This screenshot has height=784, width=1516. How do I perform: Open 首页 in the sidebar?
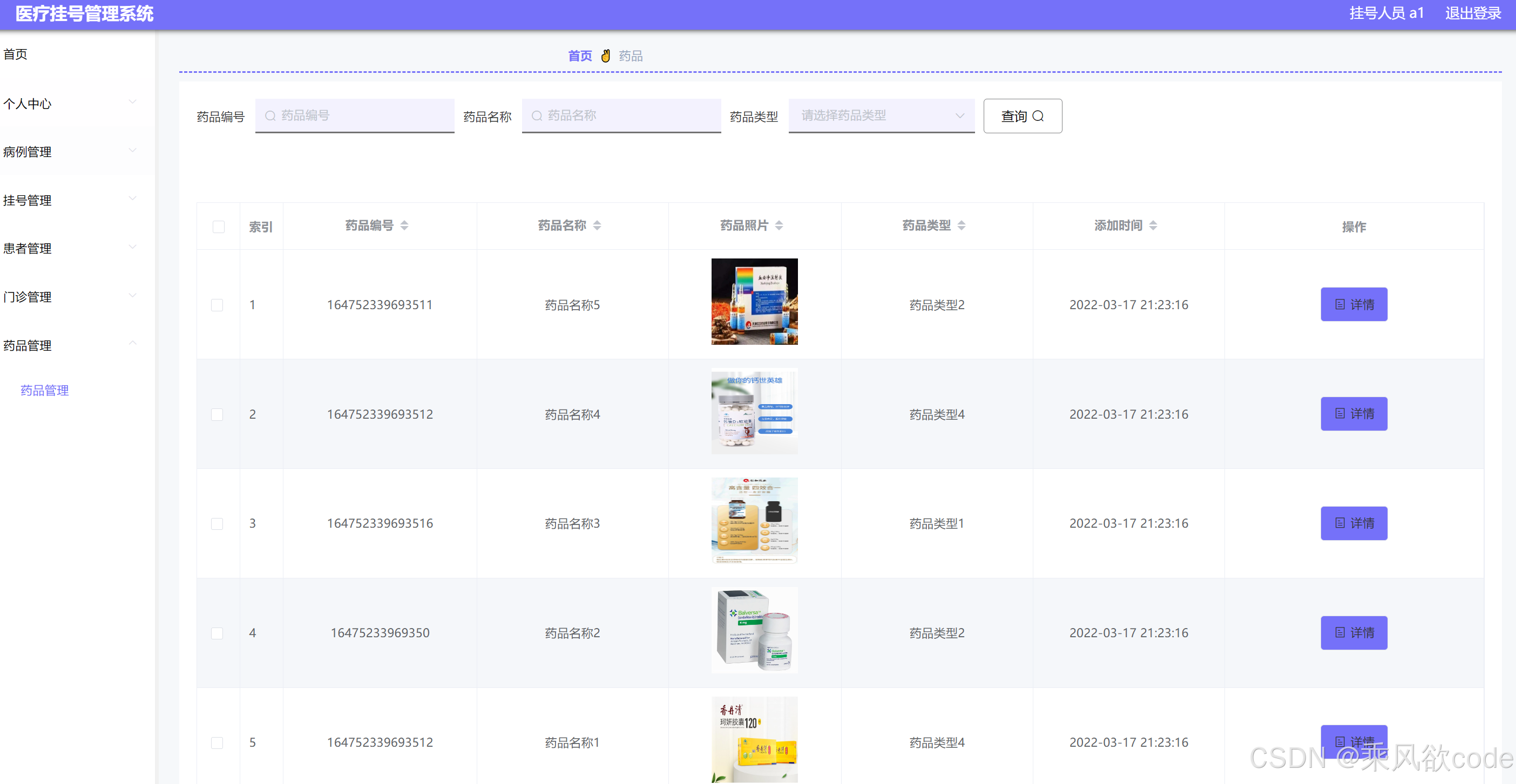(16, 54)
